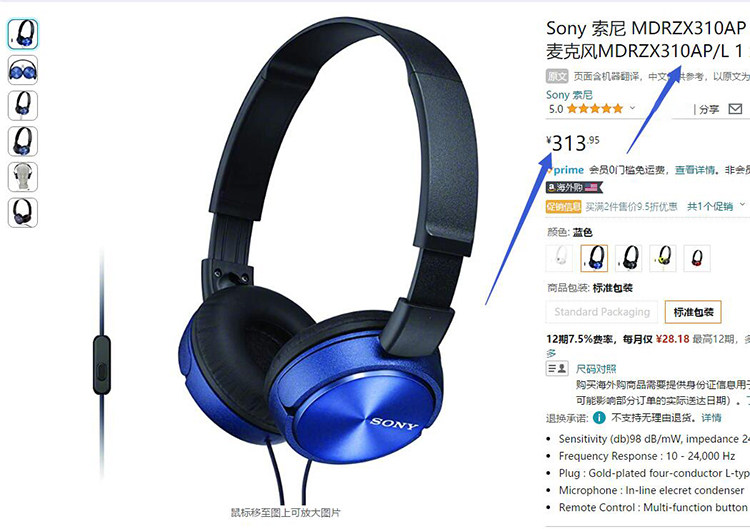Open the 尺码对照 size chart icon
The width and height of the screenshot is (750, 529).
point(557,368)
